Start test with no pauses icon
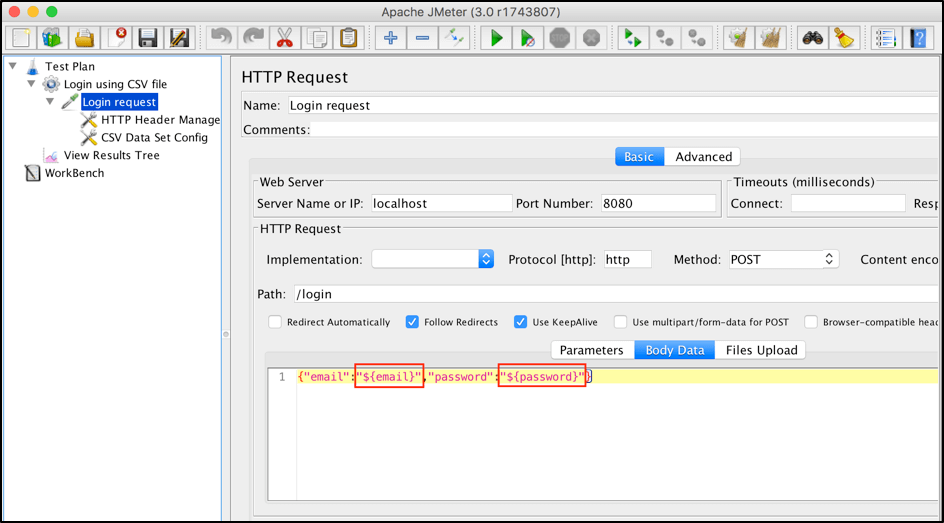Image resolution: width=944 pixels, height=523 pixels. click(528, 38)
